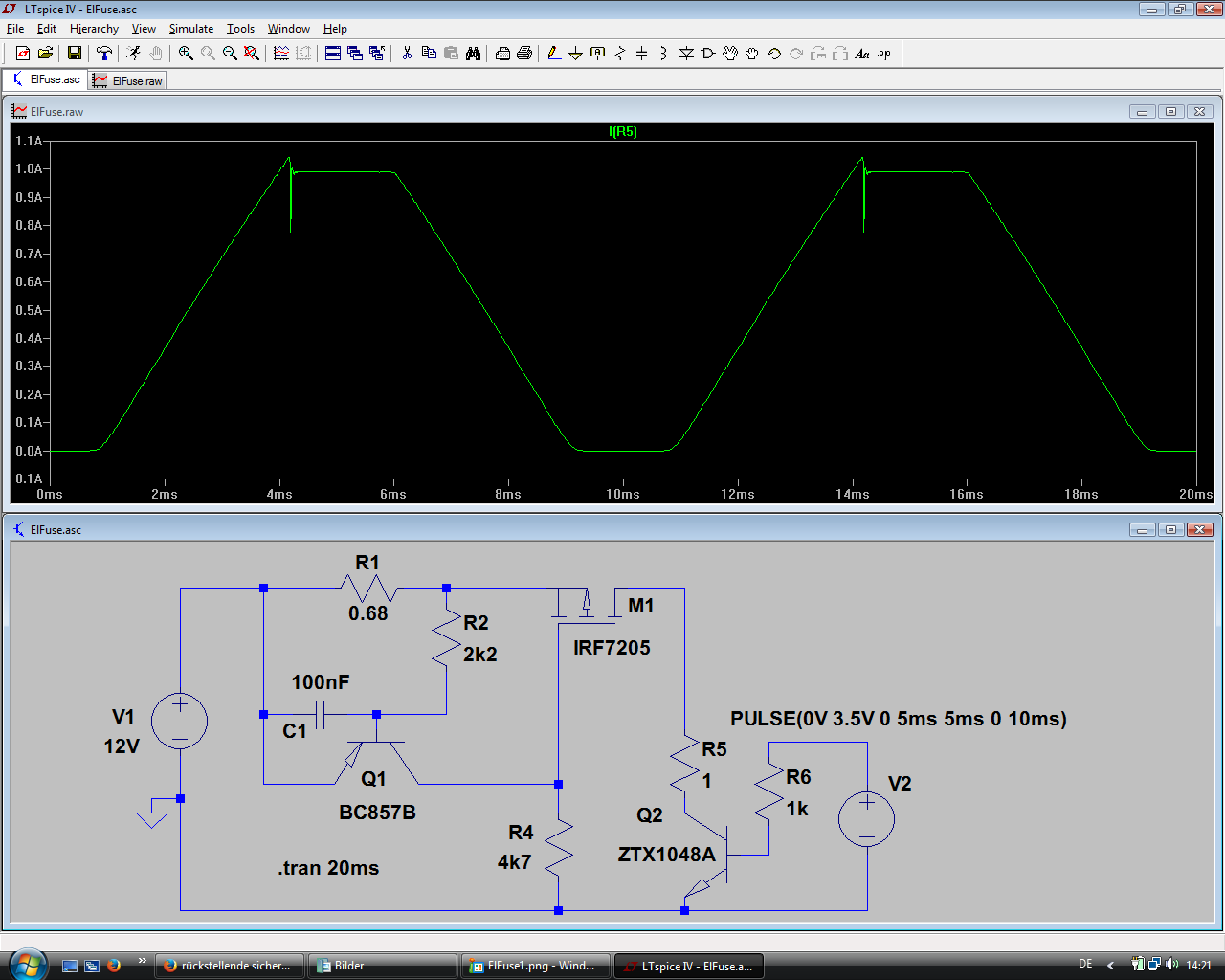Click the Undo arrow icon

pos(774,54)
